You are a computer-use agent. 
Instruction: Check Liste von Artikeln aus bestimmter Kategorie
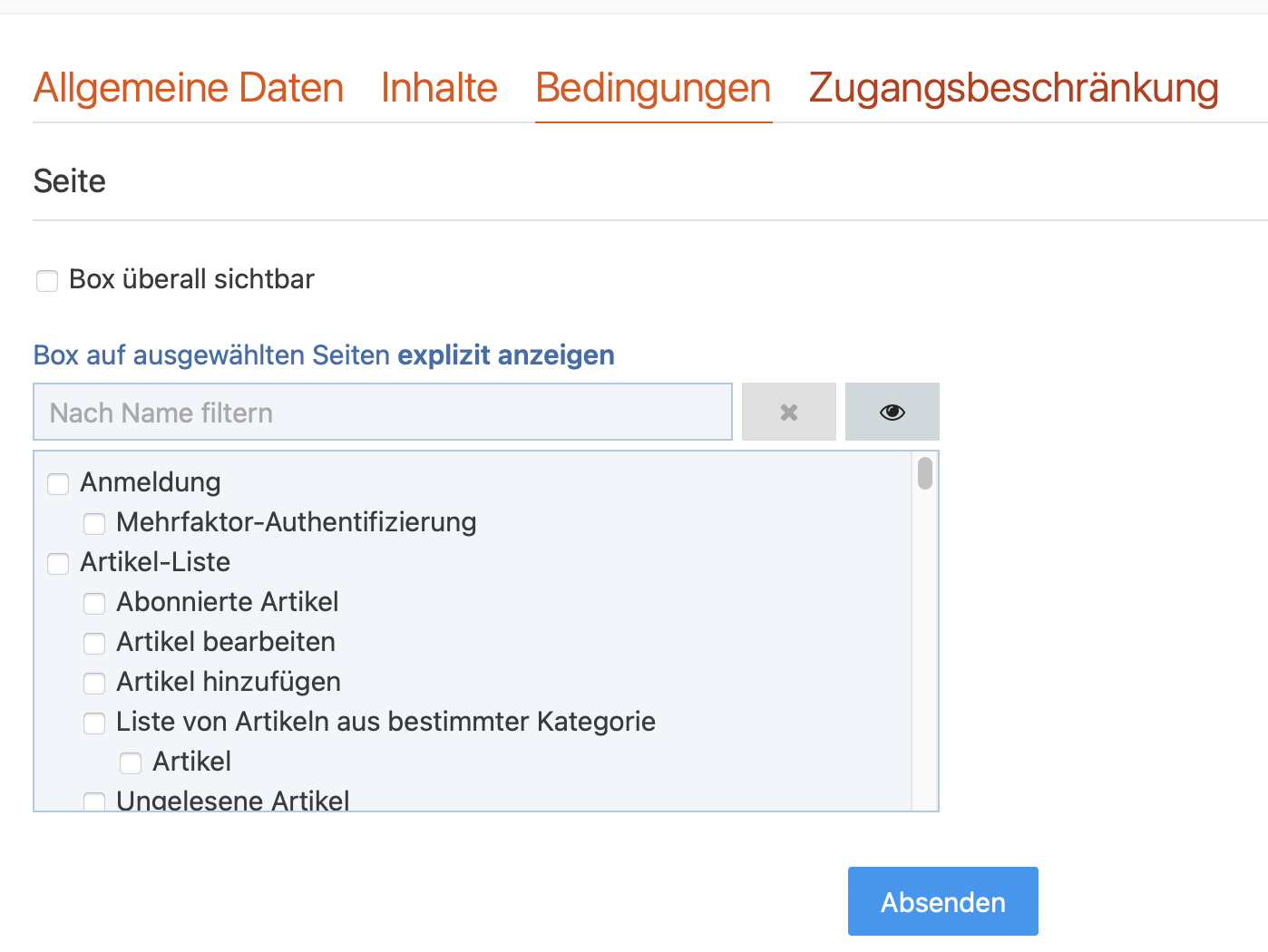(x=94, y=724)
